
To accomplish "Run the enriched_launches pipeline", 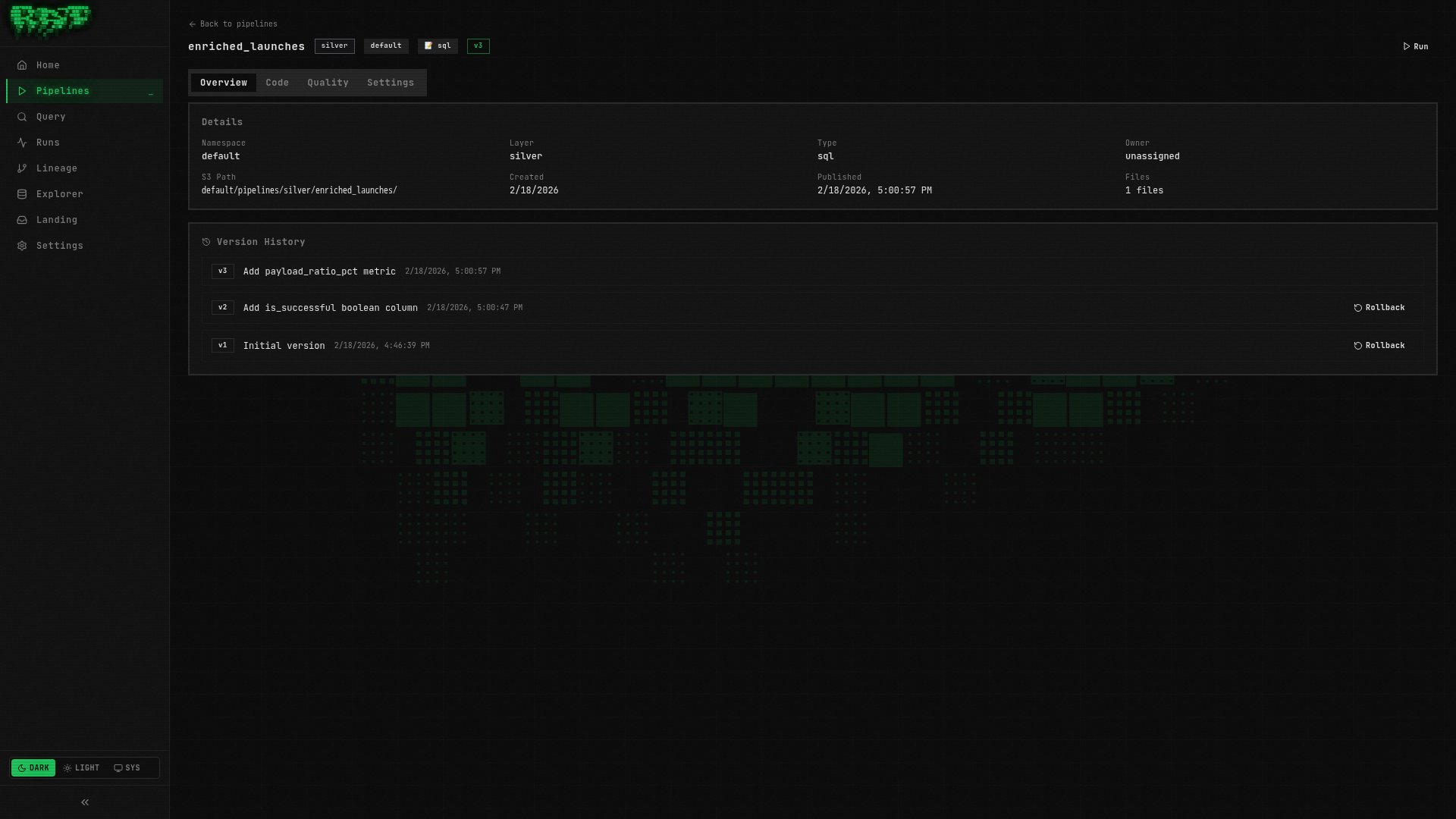I will coord(1414,46).
